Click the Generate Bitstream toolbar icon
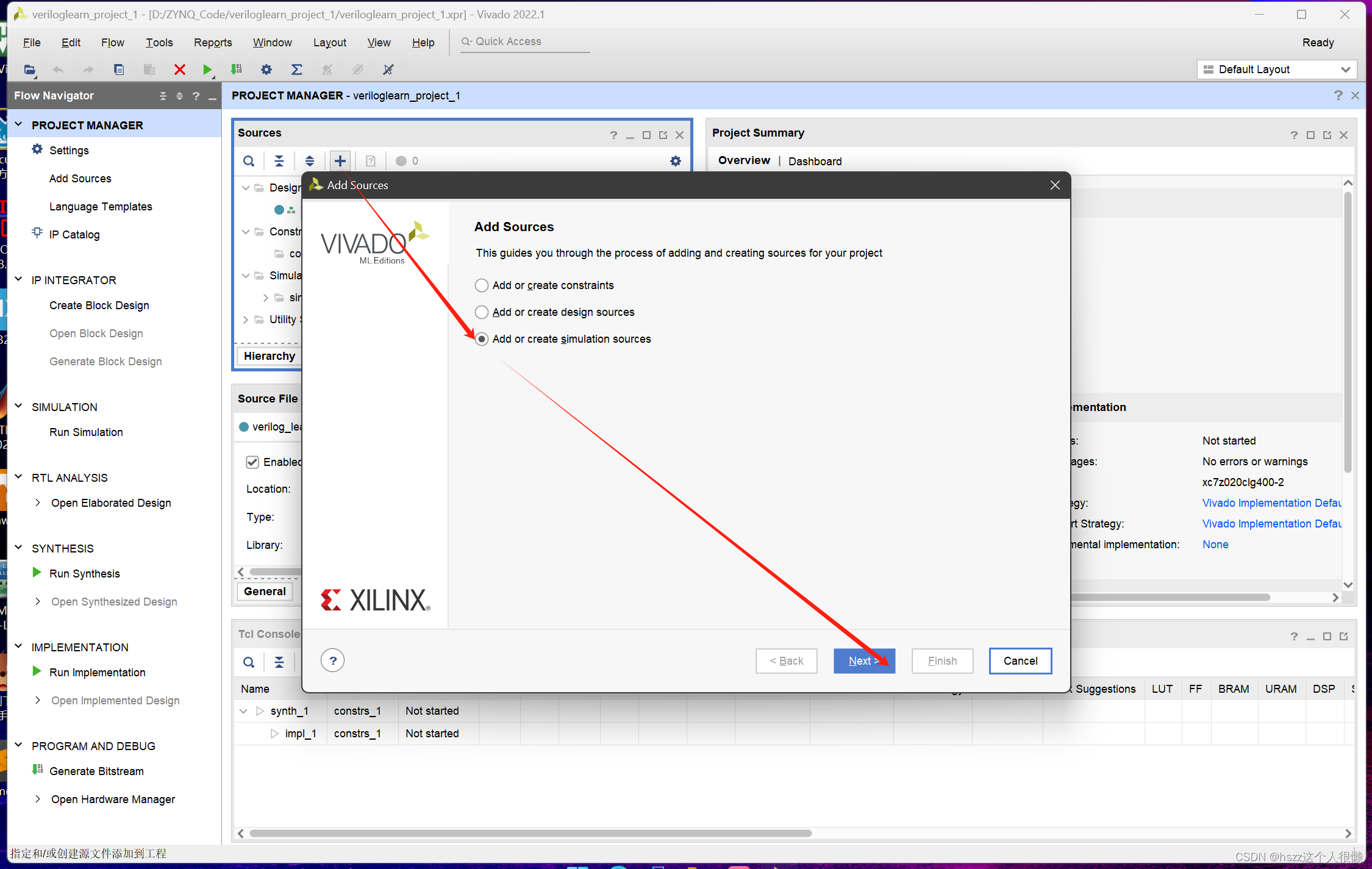The image size is (1372, 869). pos(237,70)
